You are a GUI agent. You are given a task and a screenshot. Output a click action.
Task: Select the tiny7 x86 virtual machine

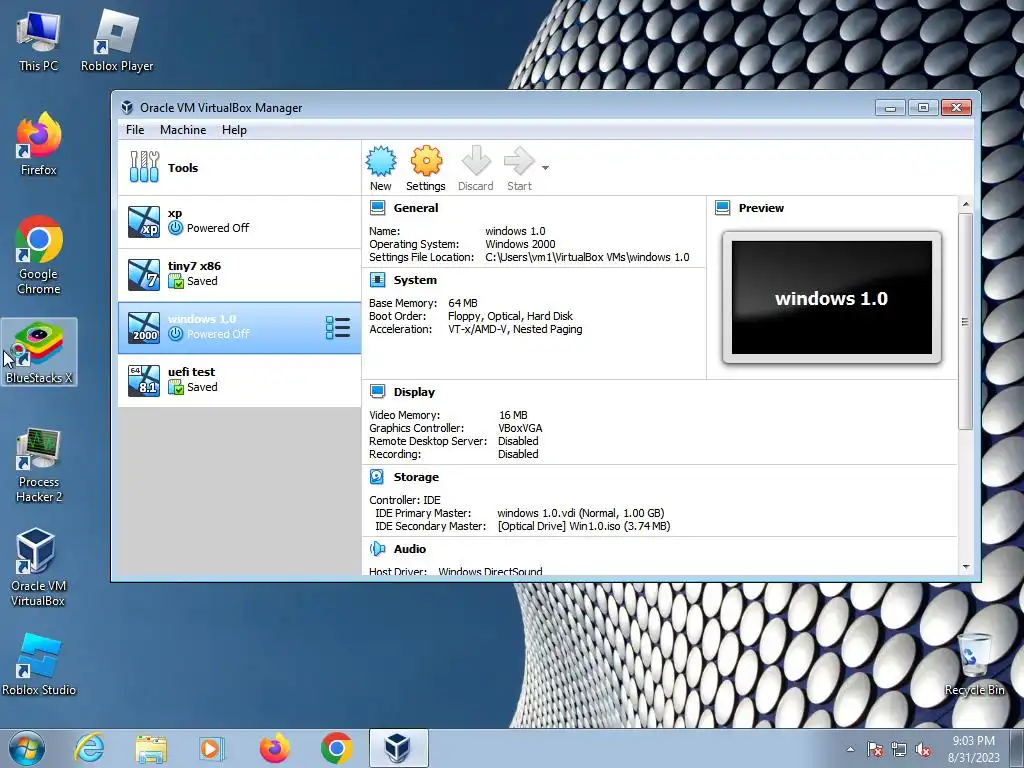point(239,274)
